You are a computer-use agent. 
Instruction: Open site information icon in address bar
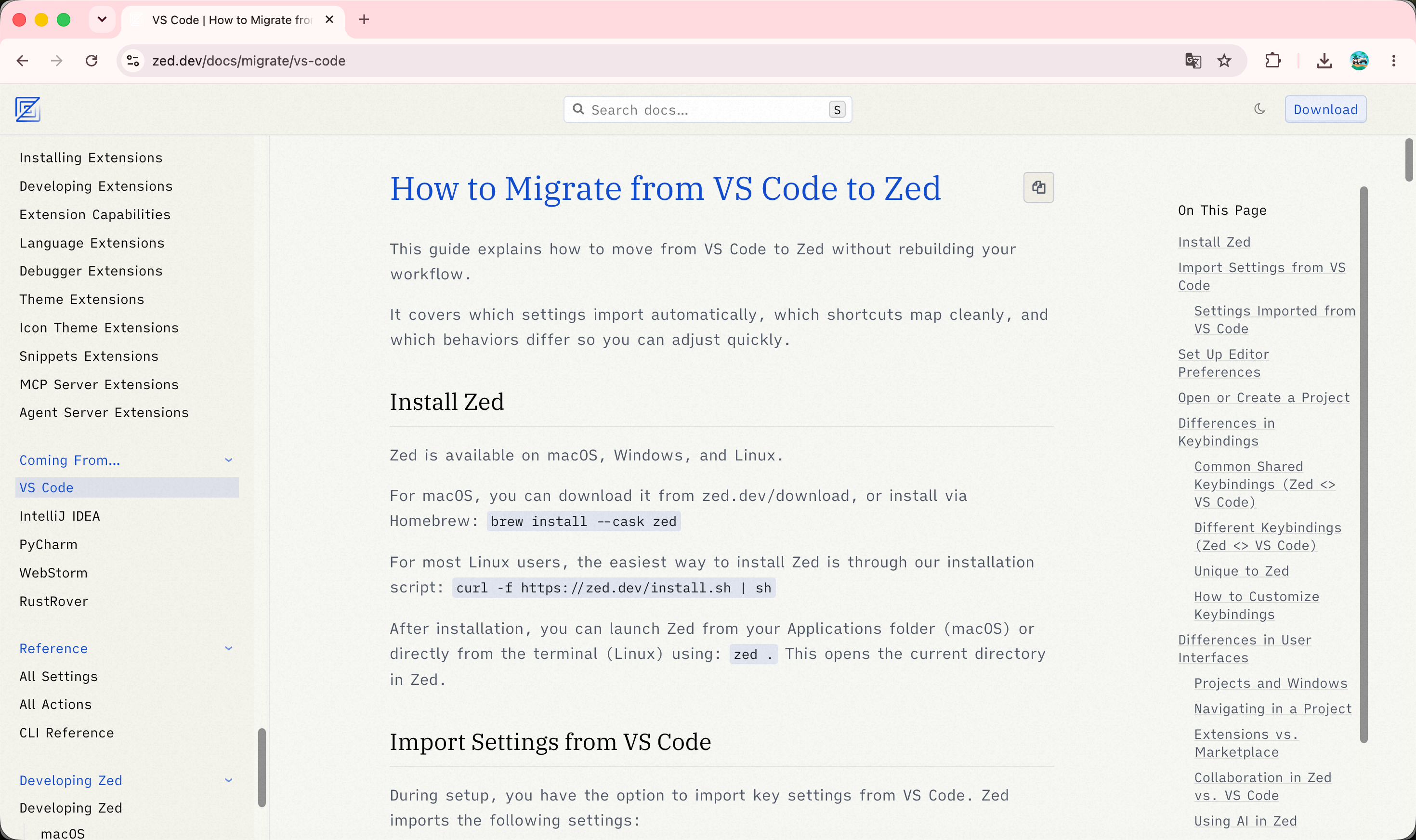(133, 61)
